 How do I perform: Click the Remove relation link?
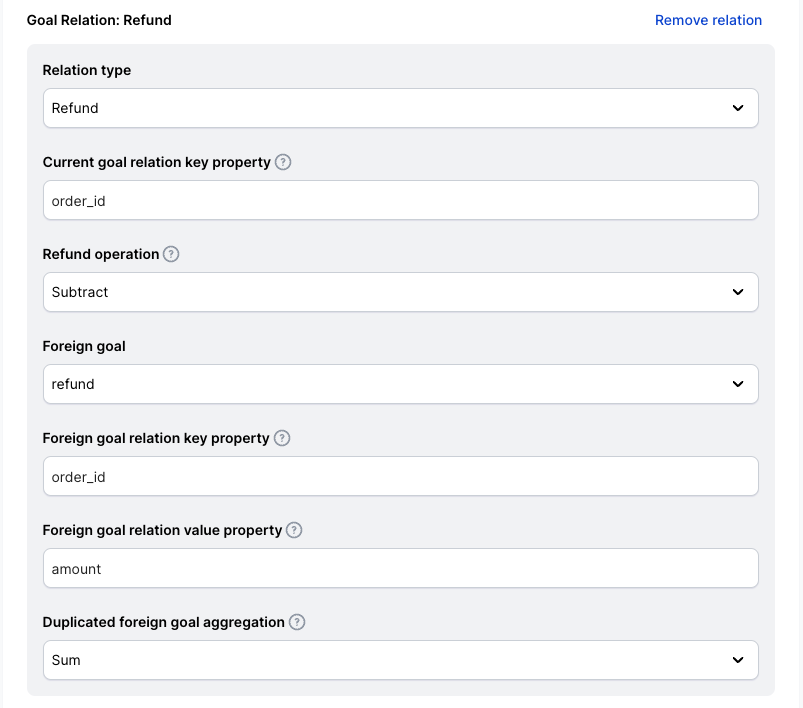pos(708,20)
